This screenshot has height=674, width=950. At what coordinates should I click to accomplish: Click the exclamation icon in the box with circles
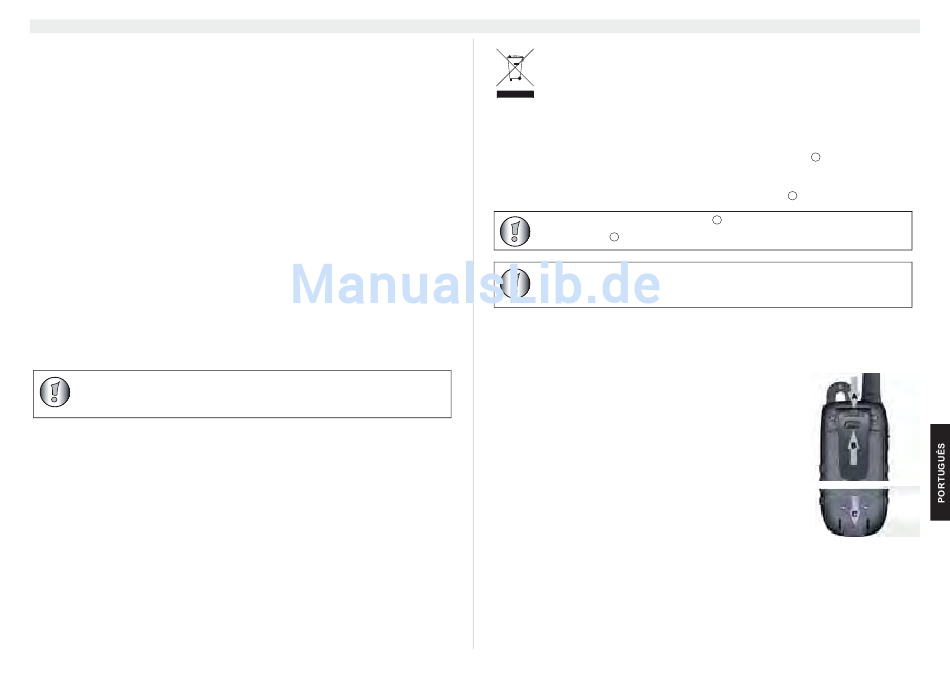click(x=515, y=231)
